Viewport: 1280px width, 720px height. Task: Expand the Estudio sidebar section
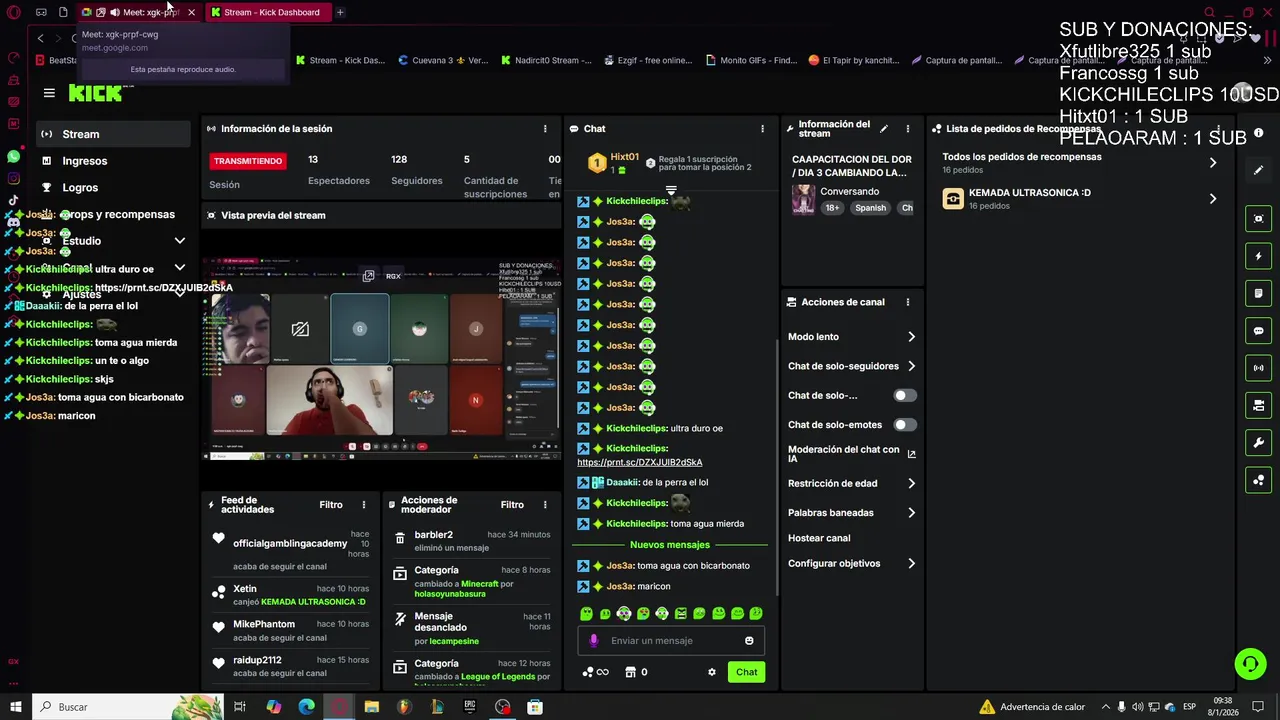[112, 241]
